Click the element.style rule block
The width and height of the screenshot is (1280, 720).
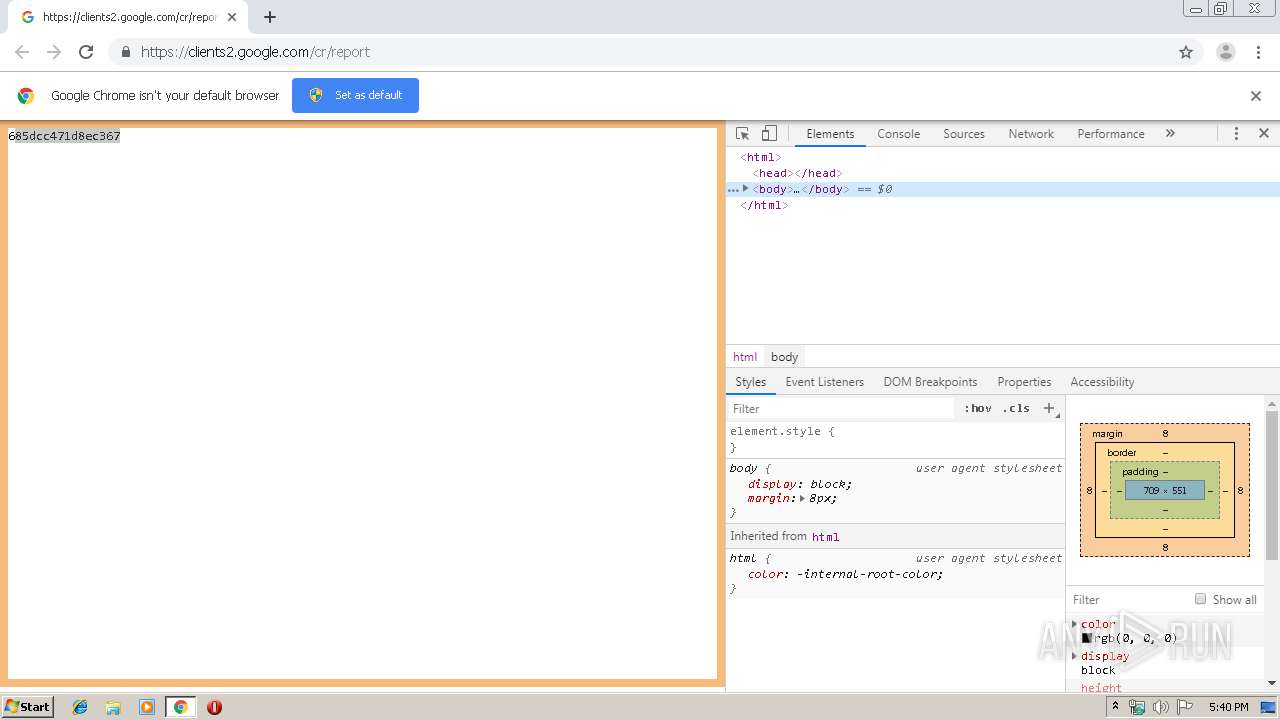pos(895,439)
